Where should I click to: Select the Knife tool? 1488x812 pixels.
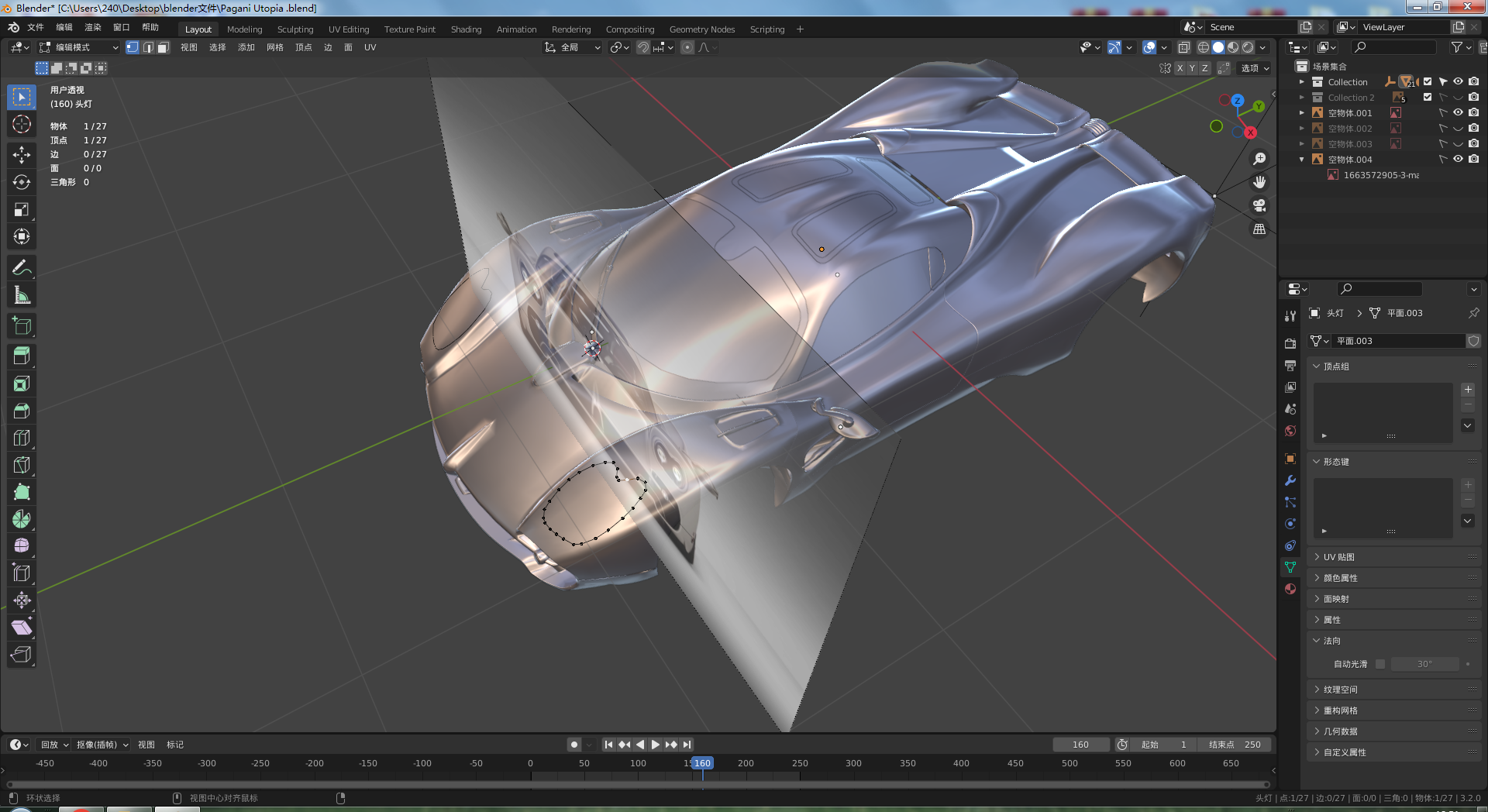point(22,465)
